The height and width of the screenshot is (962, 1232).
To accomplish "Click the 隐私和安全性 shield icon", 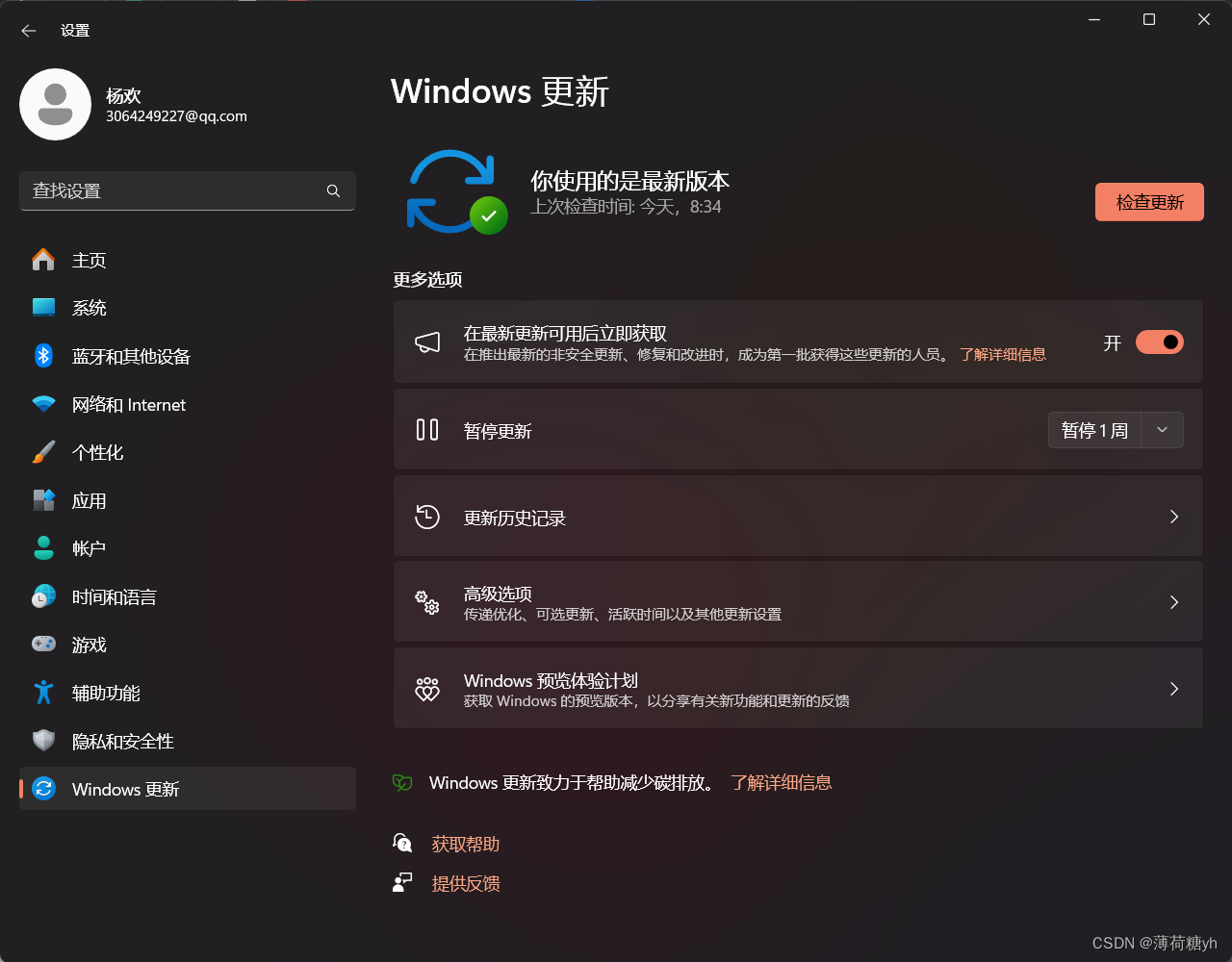I will click(x=43, y=741).
